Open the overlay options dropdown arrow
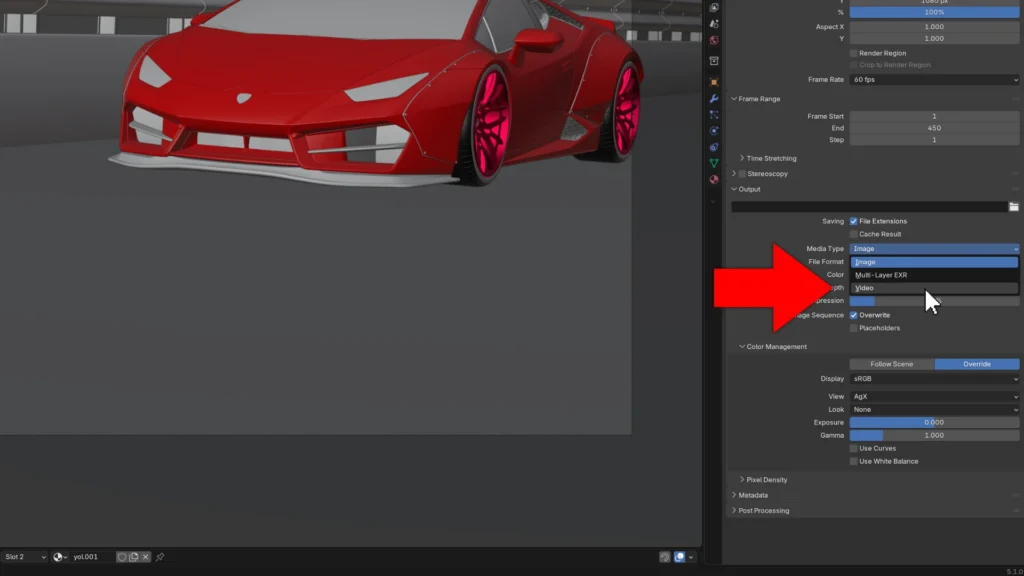 point(691,557)
